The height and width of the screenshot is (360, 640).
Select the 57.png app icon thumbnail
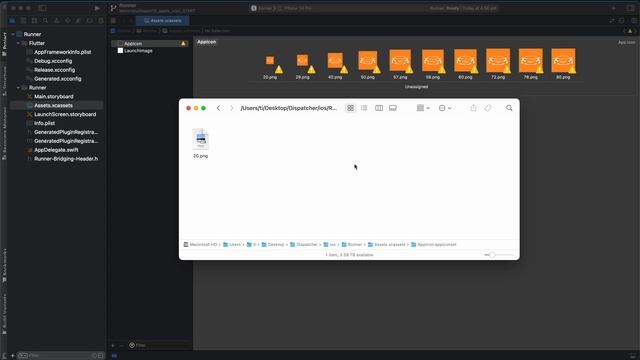tap(400, 60)
